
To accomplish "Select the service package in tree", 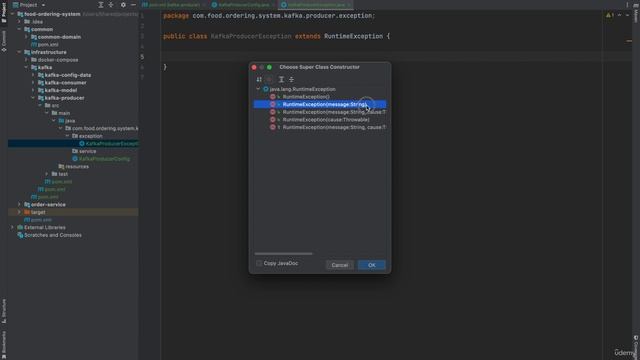I will 87,151.
